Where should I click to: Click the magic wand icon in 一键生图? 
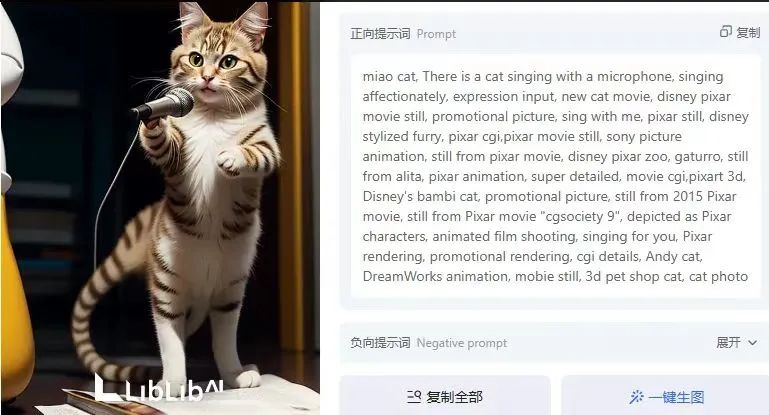coord(636,397)
